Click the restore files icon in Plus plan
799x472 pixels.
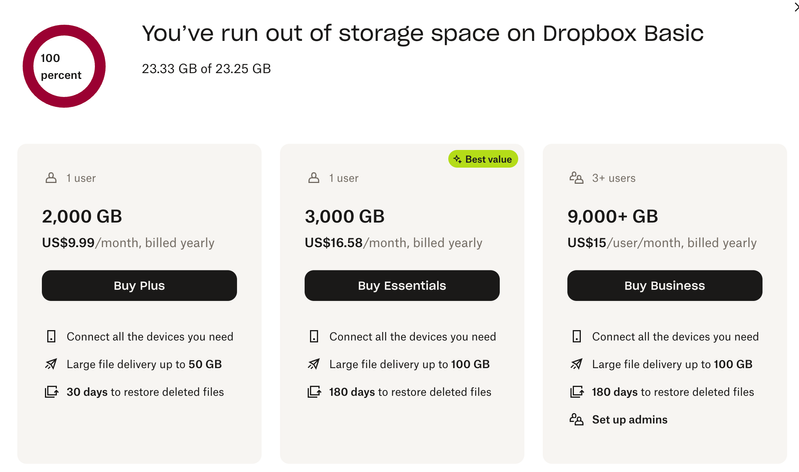coord(51,392)
